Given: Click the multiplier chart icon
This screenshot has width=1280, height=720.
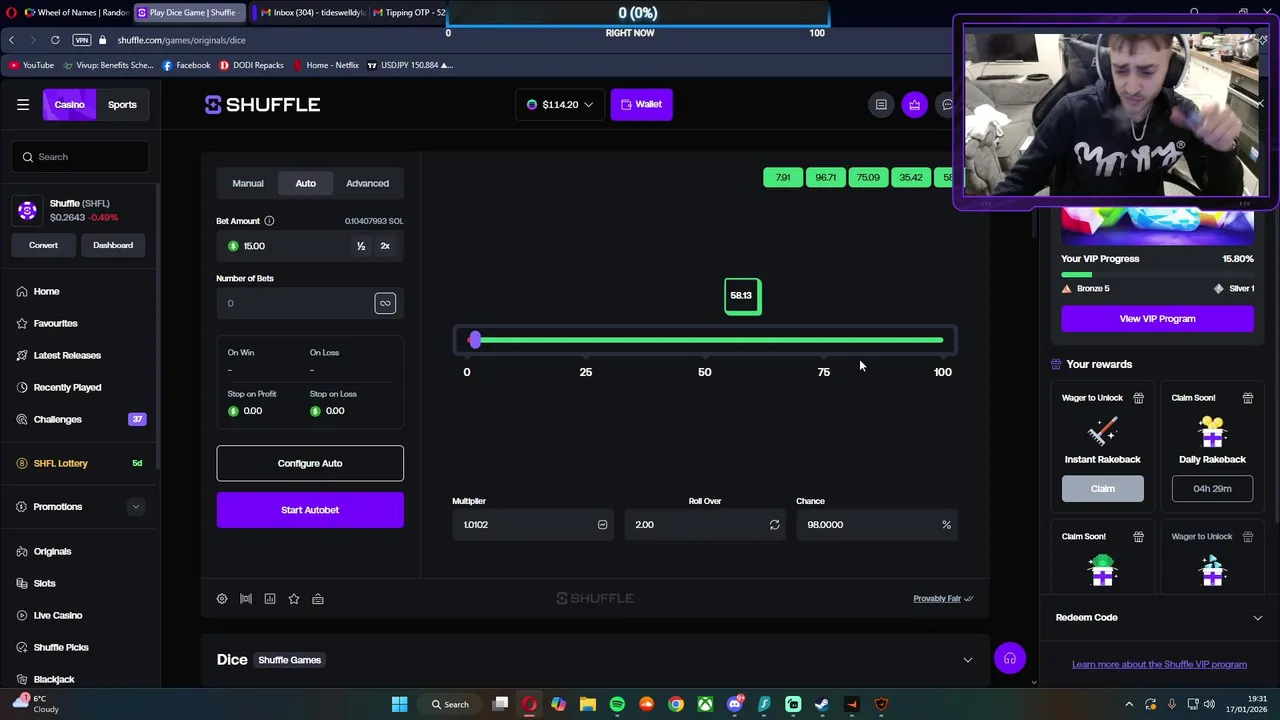Looking at the screenshot, I should click(x=602, y=524).
